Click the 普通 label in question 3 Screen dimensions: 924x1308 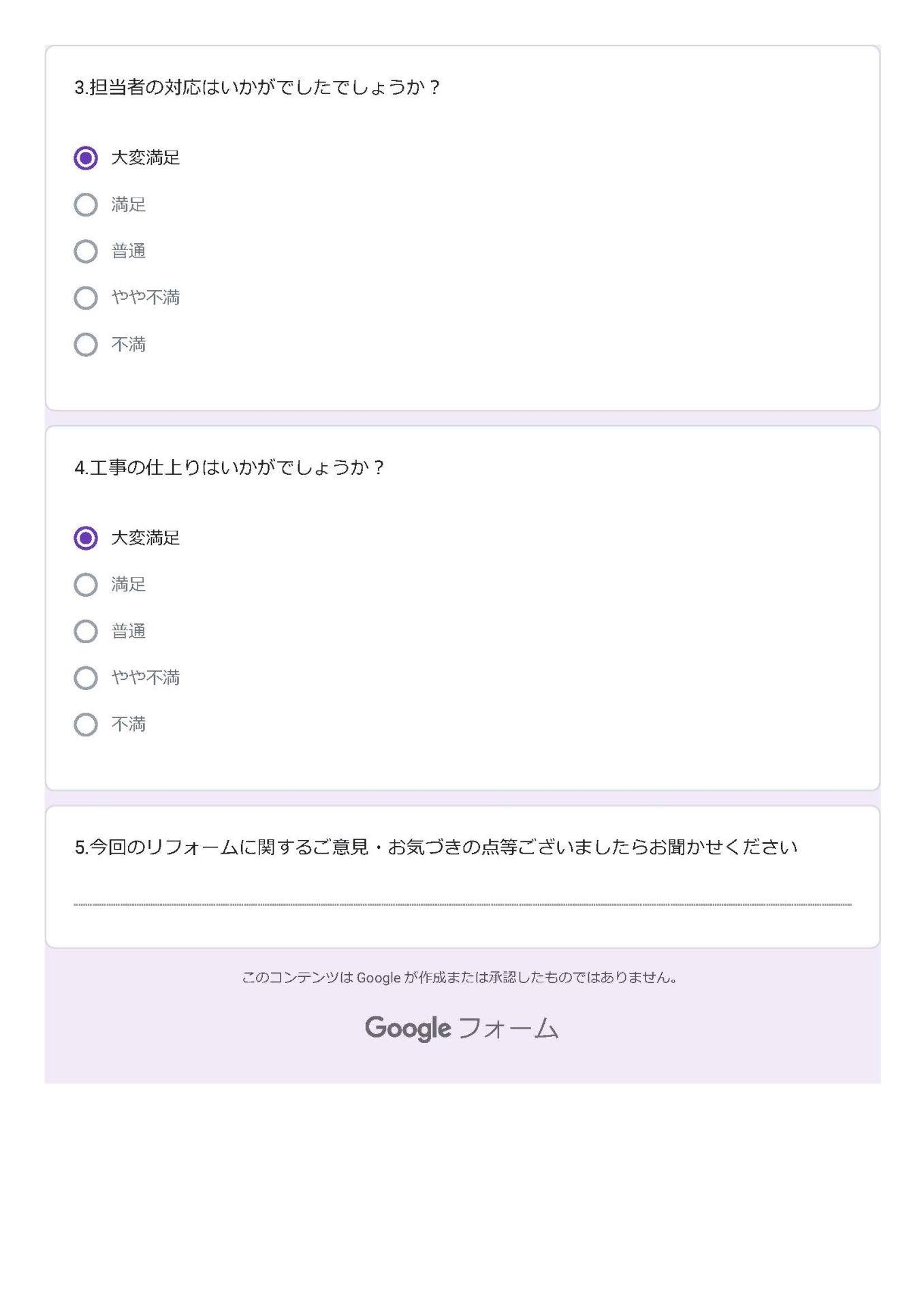(129, 251)
